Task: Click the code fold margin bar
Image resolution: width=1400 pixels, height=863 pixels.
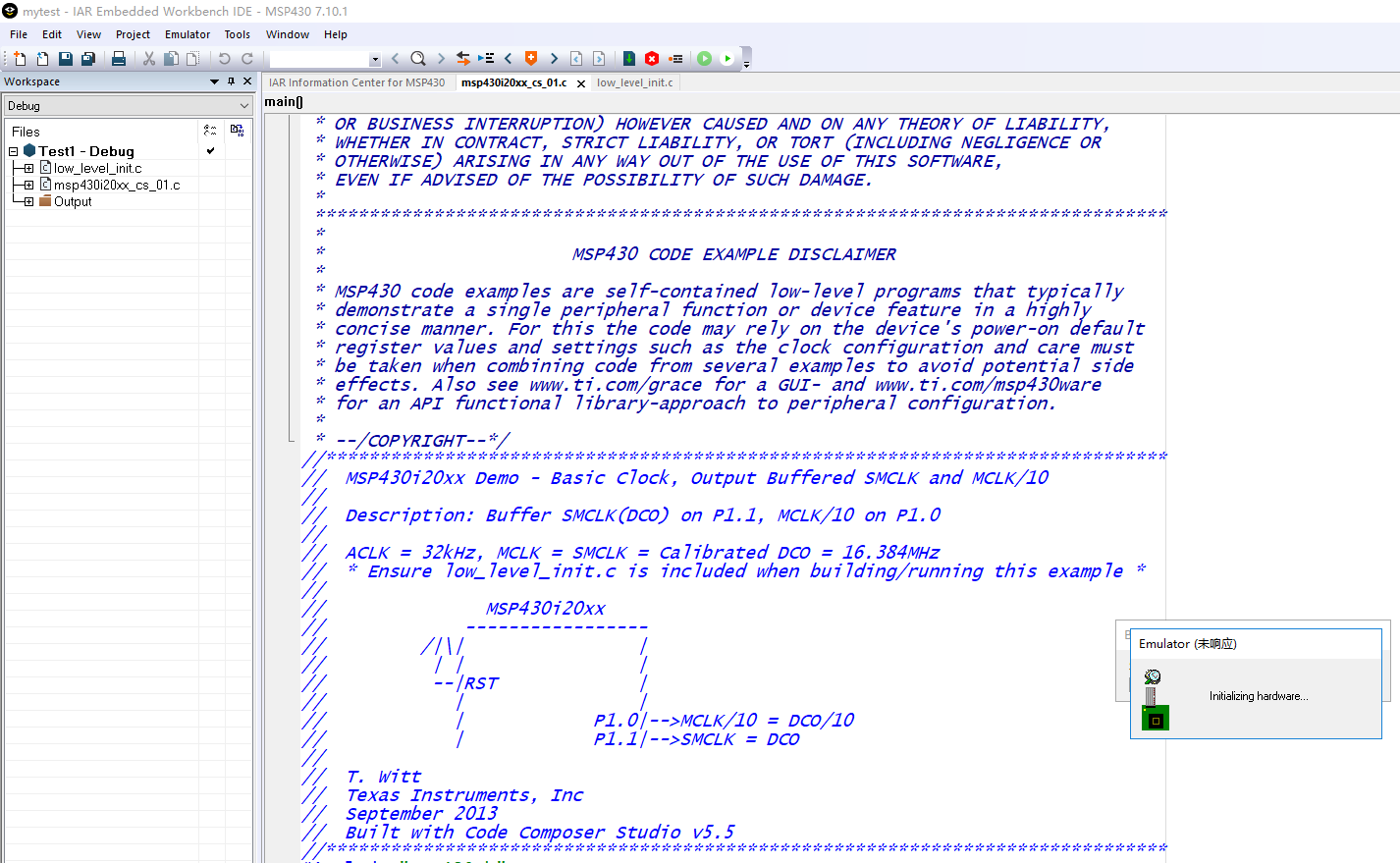Action: coord(292,278)
